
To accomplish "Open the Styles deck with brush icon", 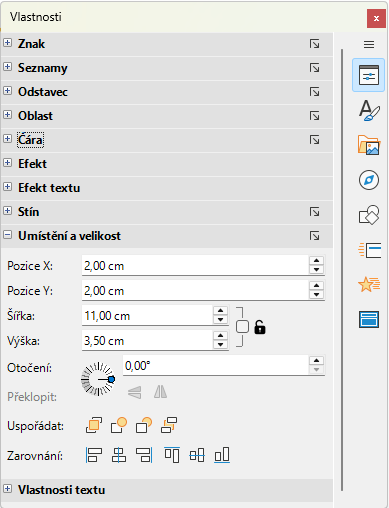I will coord(369,110).
